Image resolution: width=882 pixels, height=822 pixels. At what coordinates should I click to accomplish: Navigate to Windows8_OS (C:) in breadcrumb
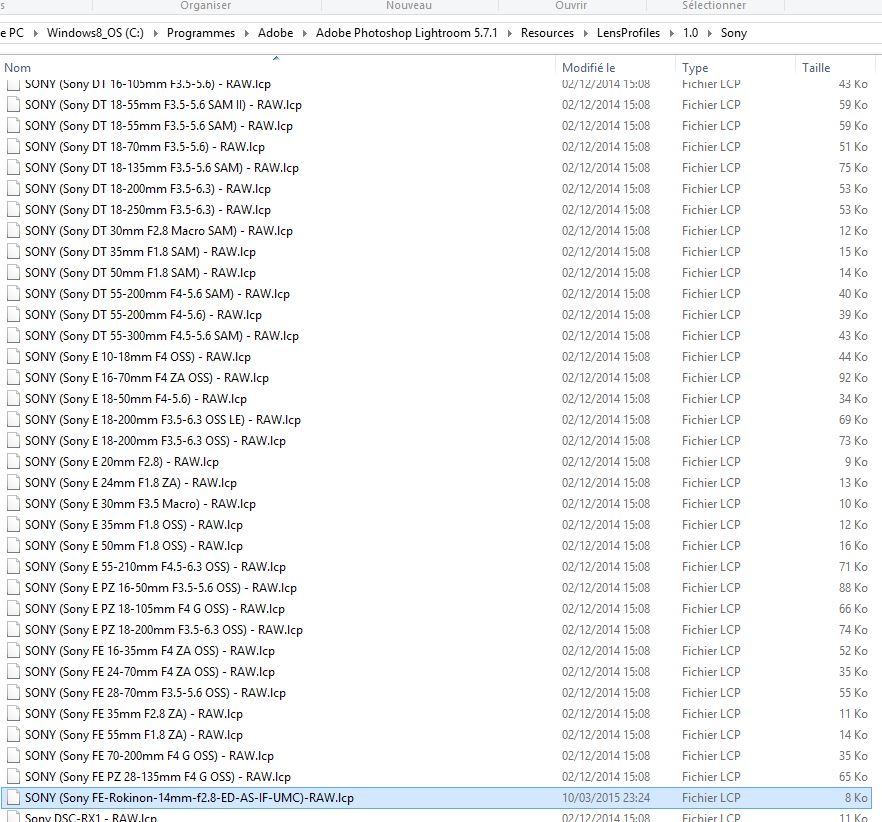95,33
